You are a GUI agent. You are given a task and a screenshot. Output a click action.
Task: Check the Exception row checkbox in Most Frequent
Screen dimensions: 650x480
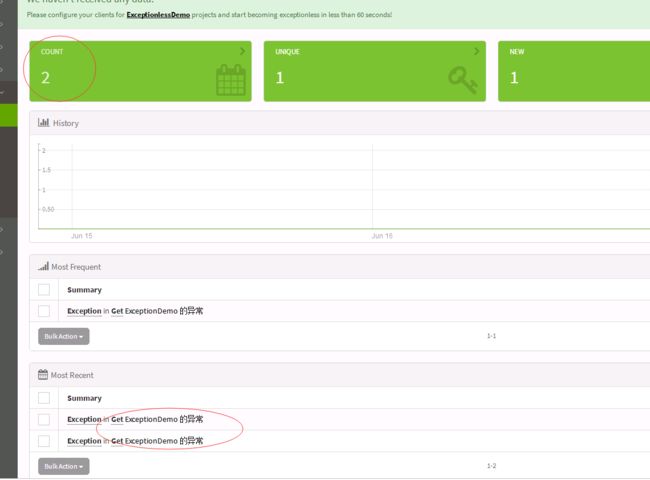point(44,311)
